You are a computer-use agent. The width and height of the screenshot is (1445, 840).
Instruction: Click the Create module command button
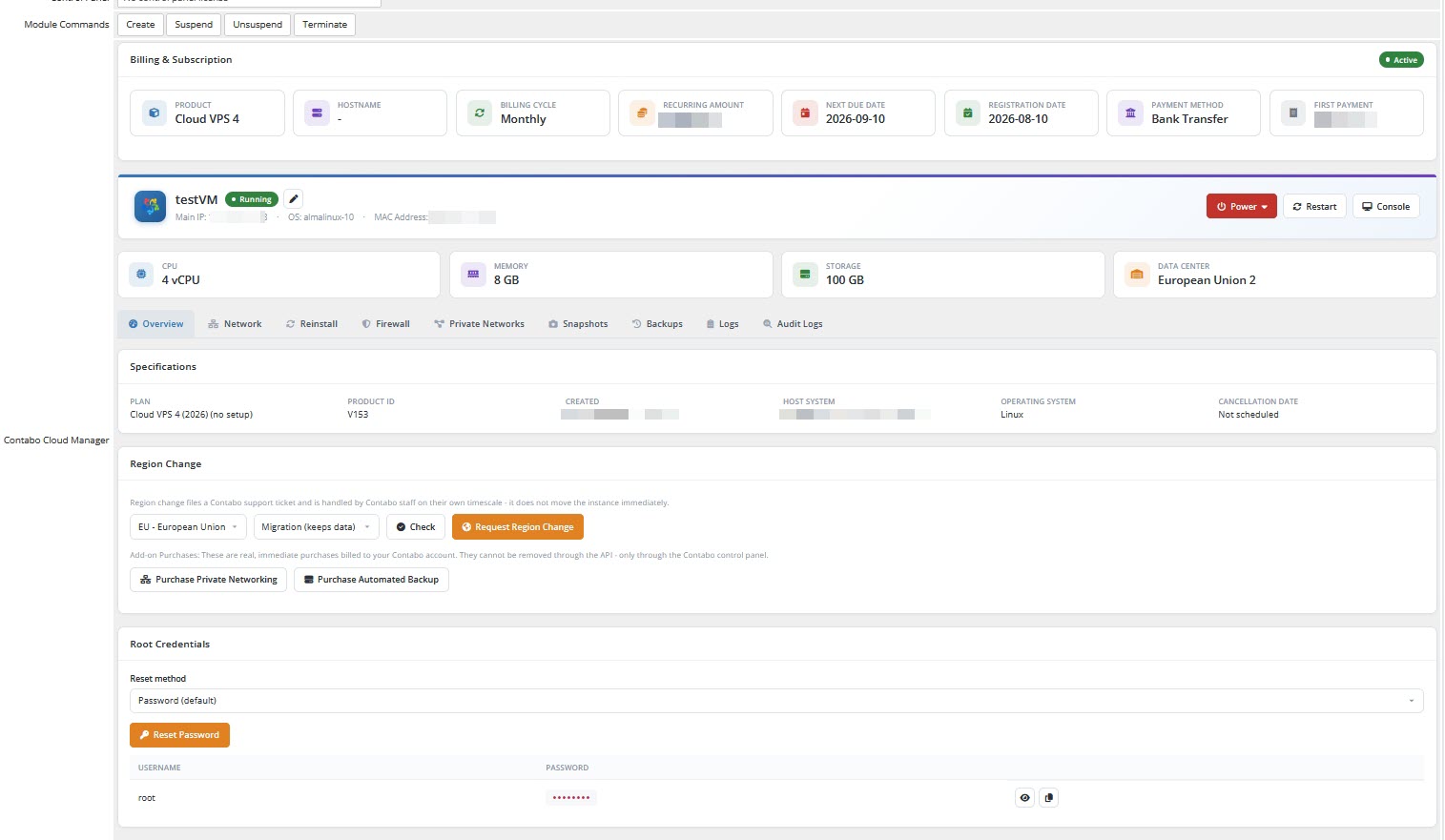pyautogui.click(x=140, y=25)
